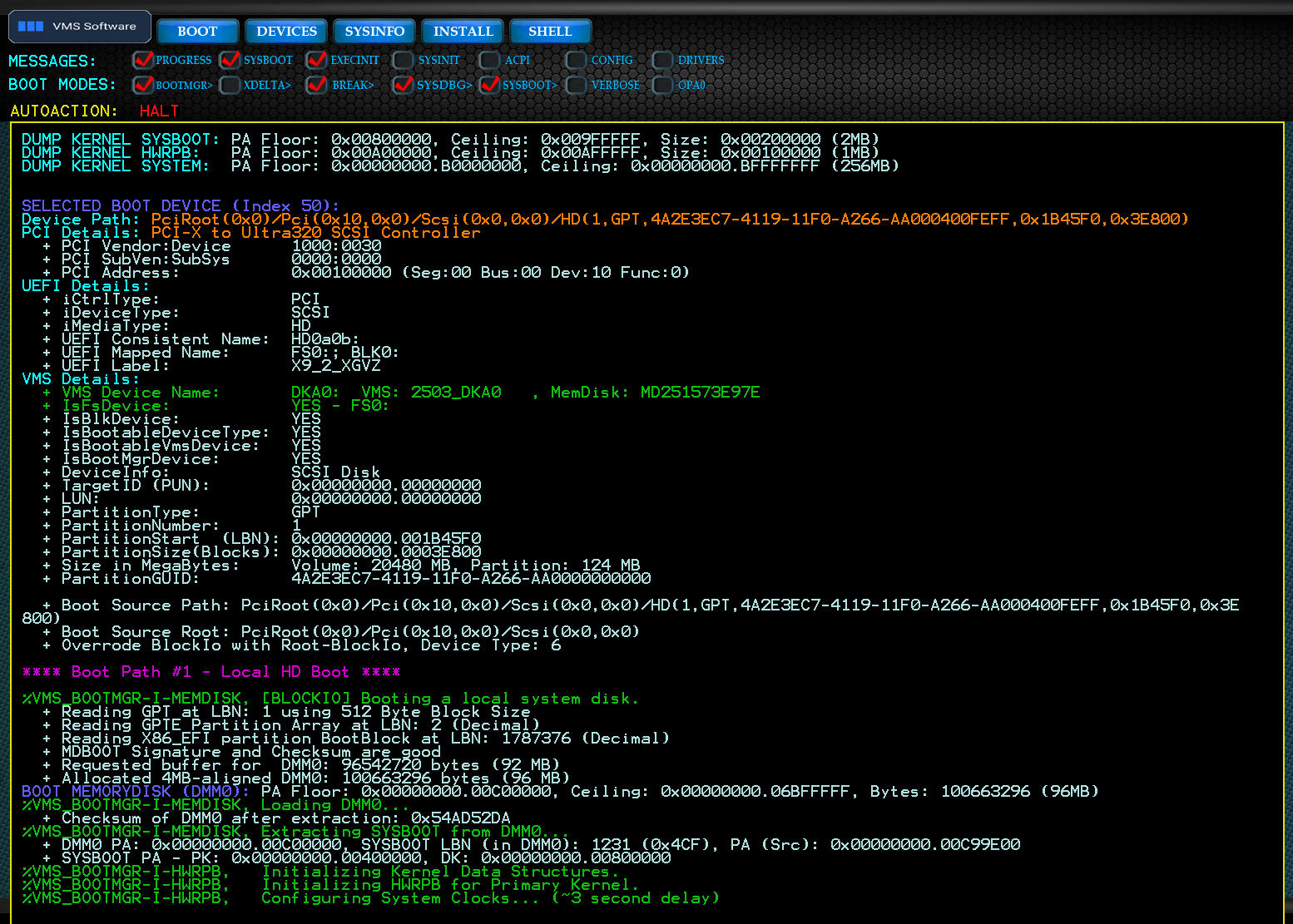
Task: Select the DUMP KERNEL SYSTEM: line
Action: 460,166
